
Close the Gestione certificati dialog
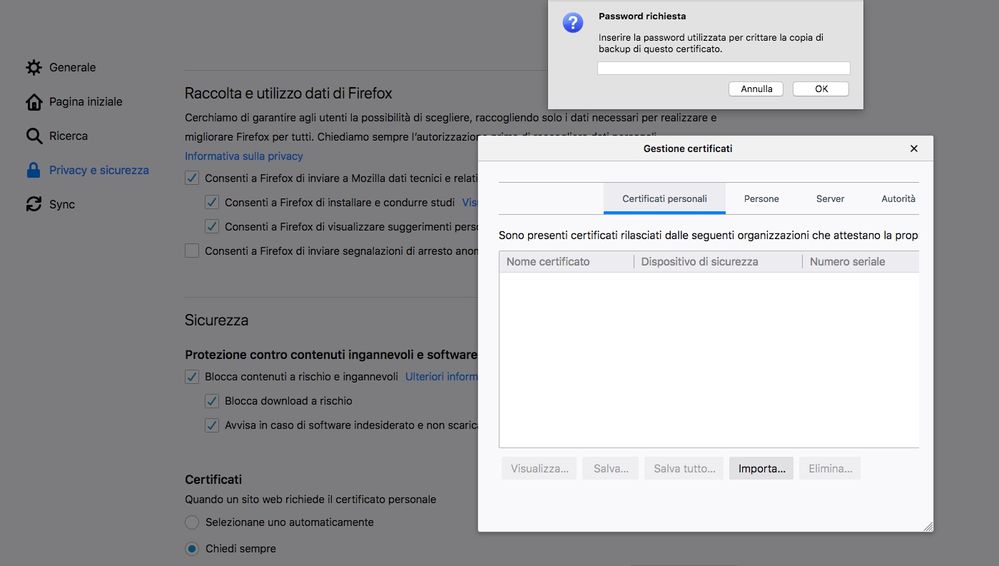913,148
